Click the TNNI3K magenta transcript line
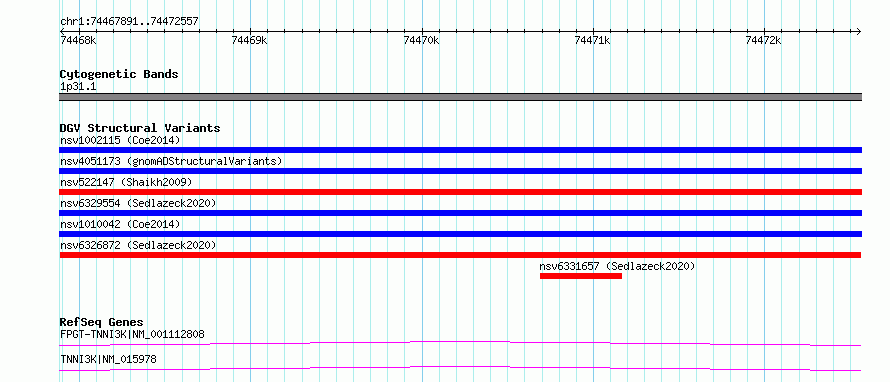 tap(460, 368)
